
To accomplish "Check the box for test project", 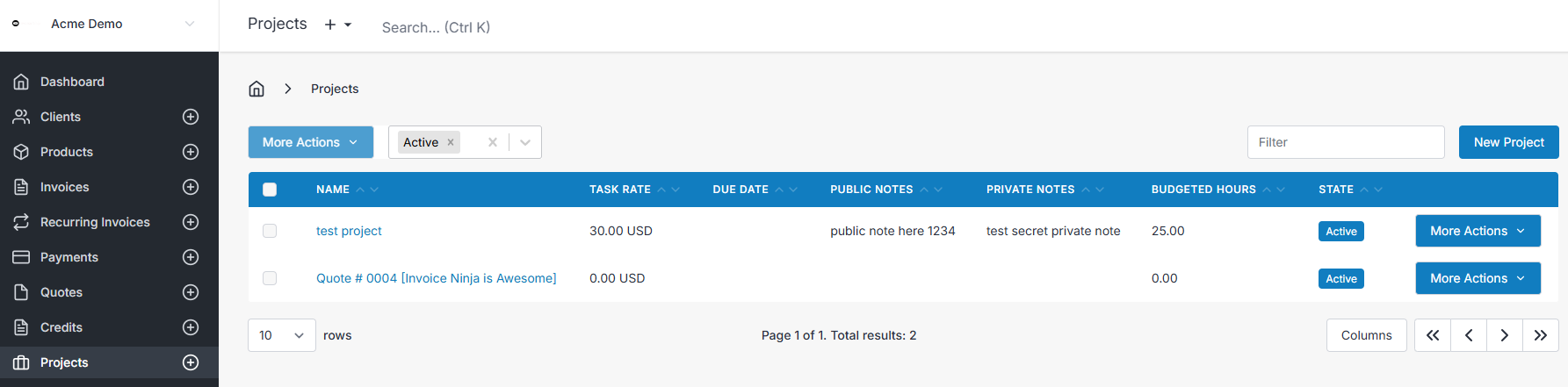I will (270, 231).
